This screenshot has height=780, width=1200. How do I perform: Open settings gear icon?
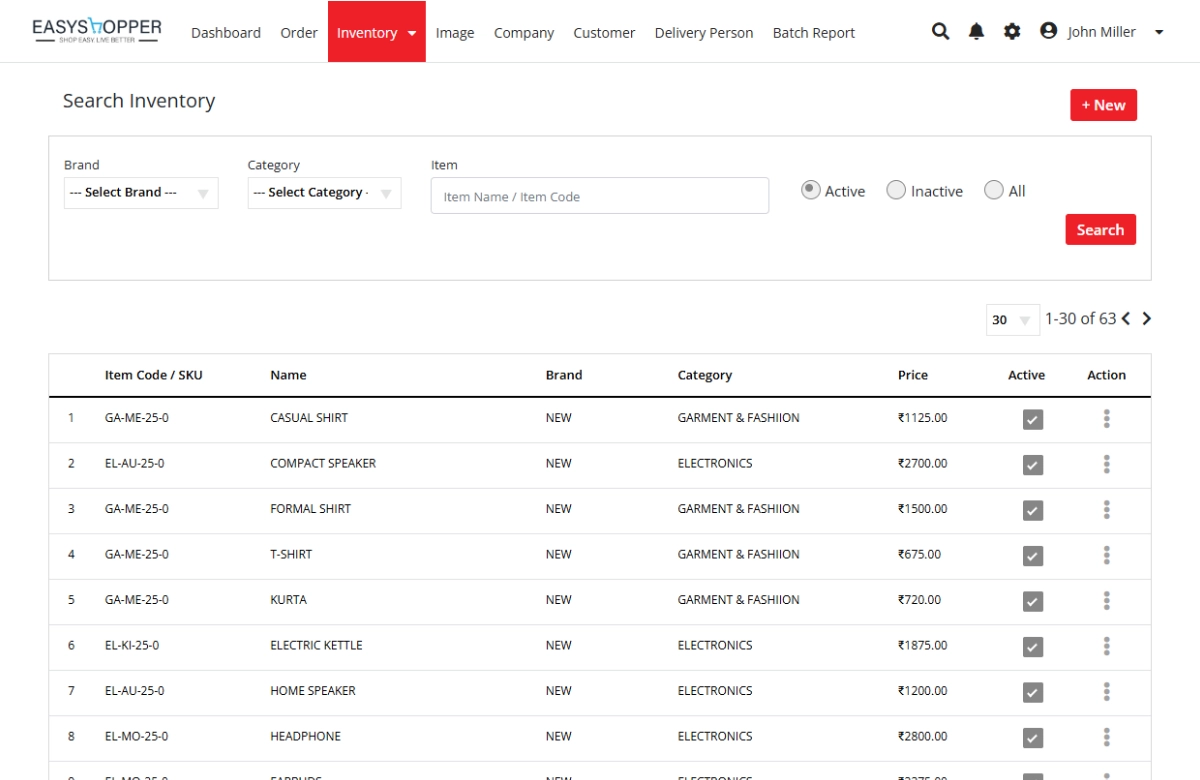(x=1012, y=31)
